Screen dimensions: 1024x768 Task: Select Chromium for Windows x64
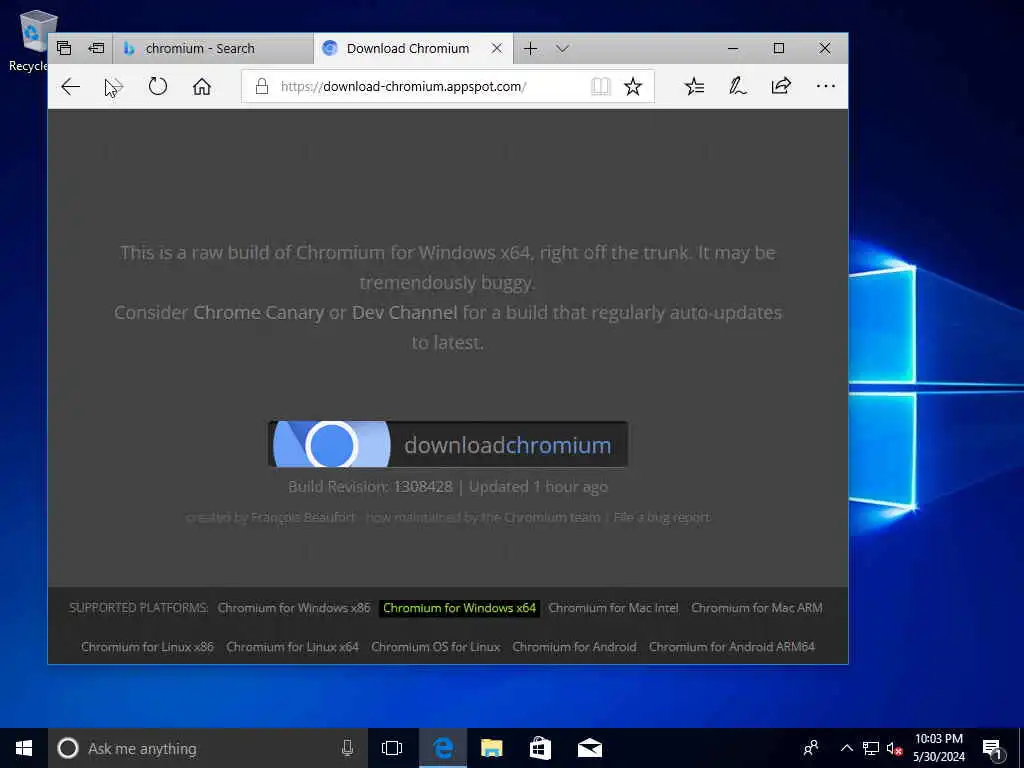(x=459, y=608)
